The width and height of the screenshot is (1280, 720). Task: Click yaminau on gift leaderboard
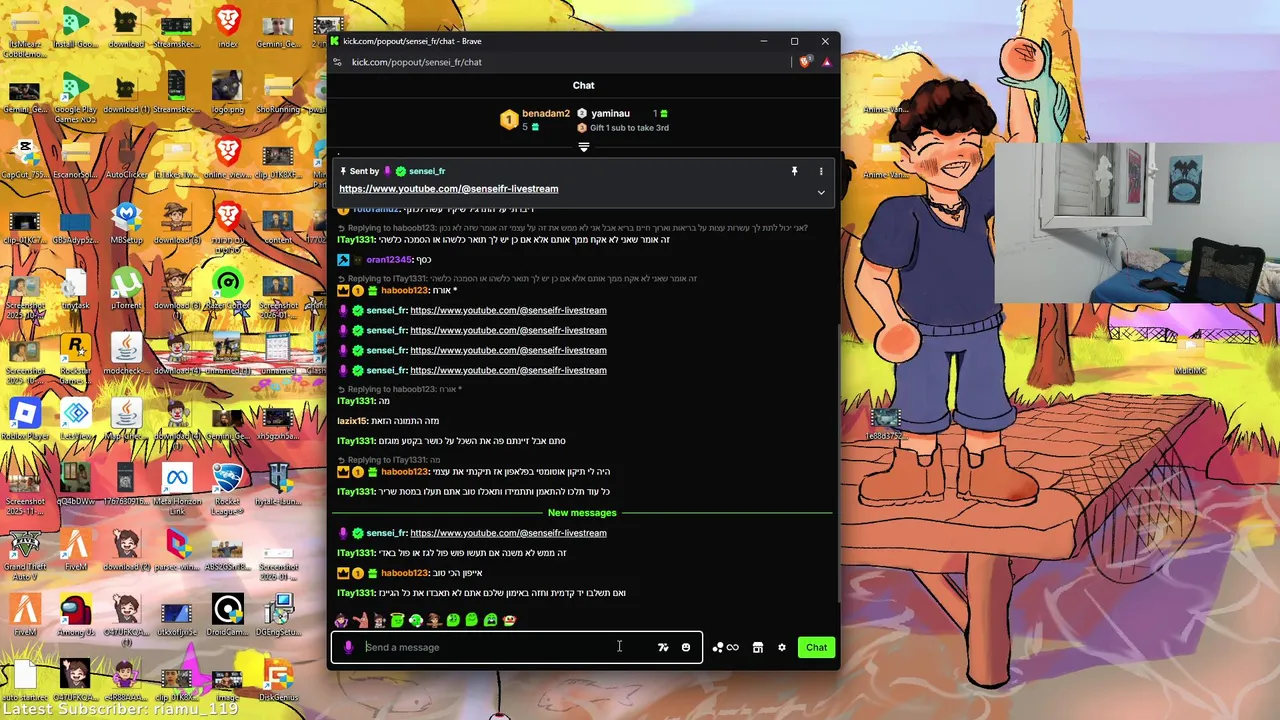coord(610,113)
